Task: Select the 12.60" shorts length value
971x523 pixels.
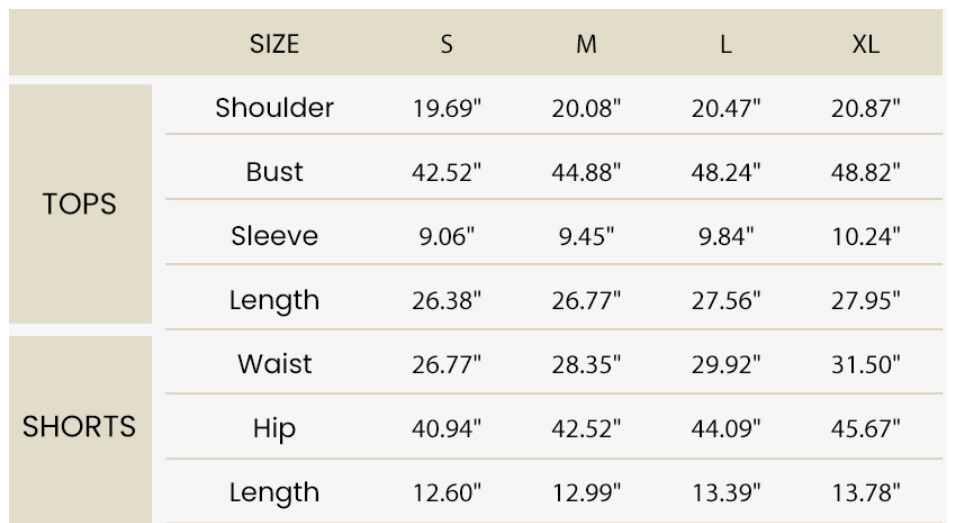Action: click(446, 493)
